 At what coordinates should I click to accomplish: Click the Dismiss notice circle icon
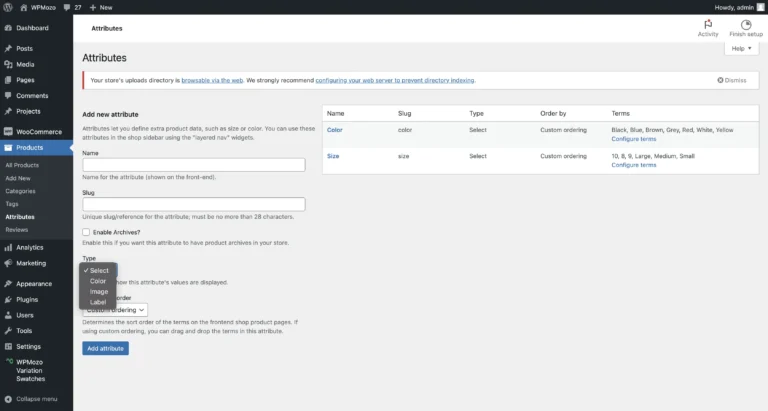coord(720,80)
